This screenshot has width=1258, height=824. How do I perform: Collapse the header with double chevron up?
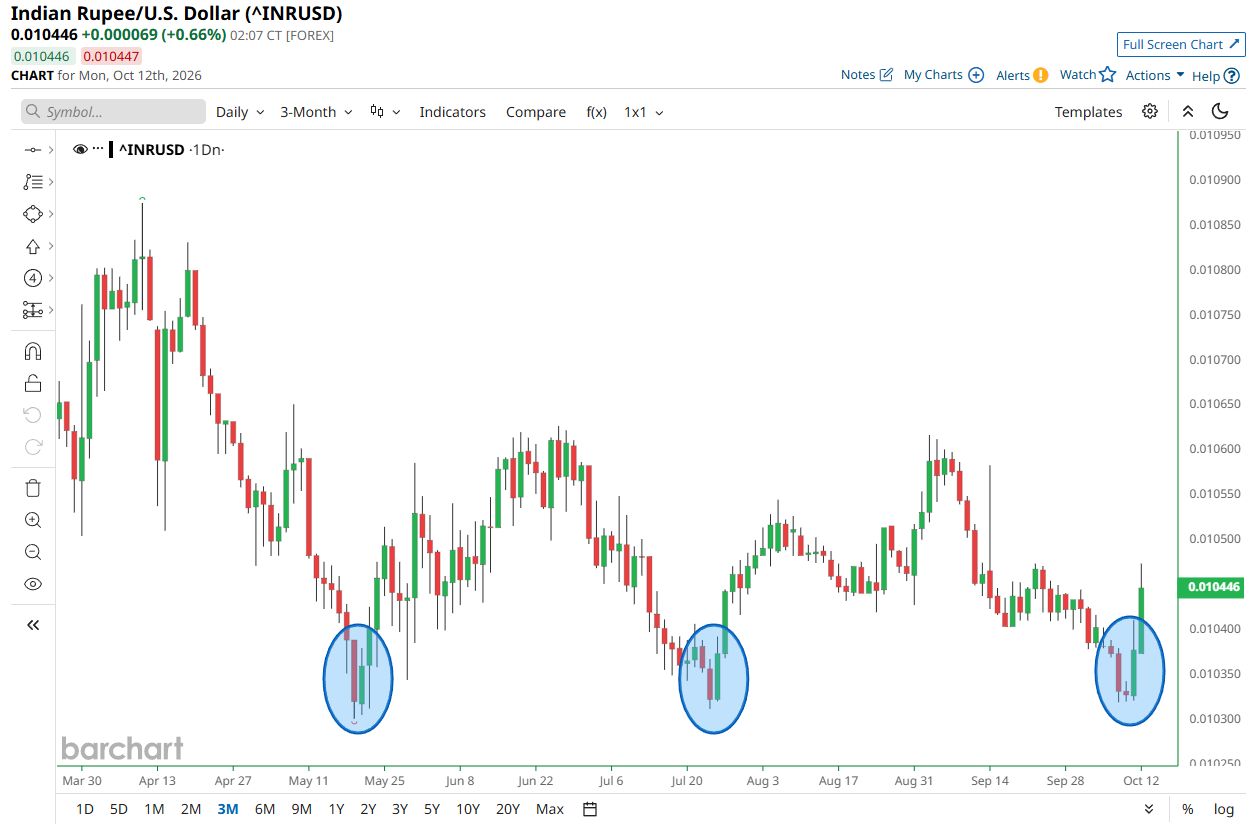pyautogui.click(x=1188, y=111)
